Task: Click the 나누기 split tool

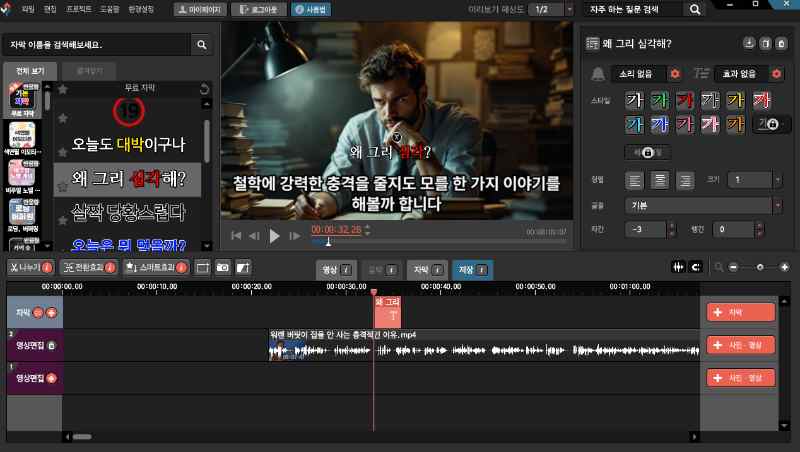Action: (x=31, y=267)
